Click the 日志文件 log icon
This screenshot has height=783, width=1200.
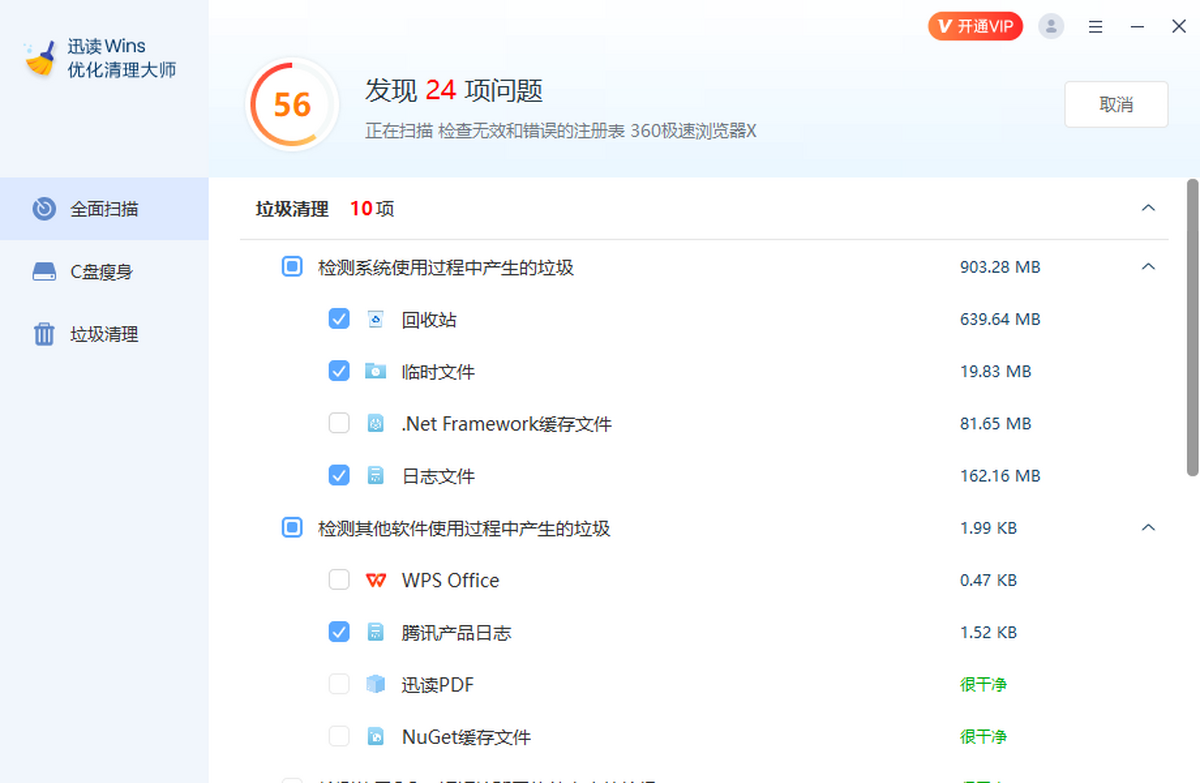[376, 476]
